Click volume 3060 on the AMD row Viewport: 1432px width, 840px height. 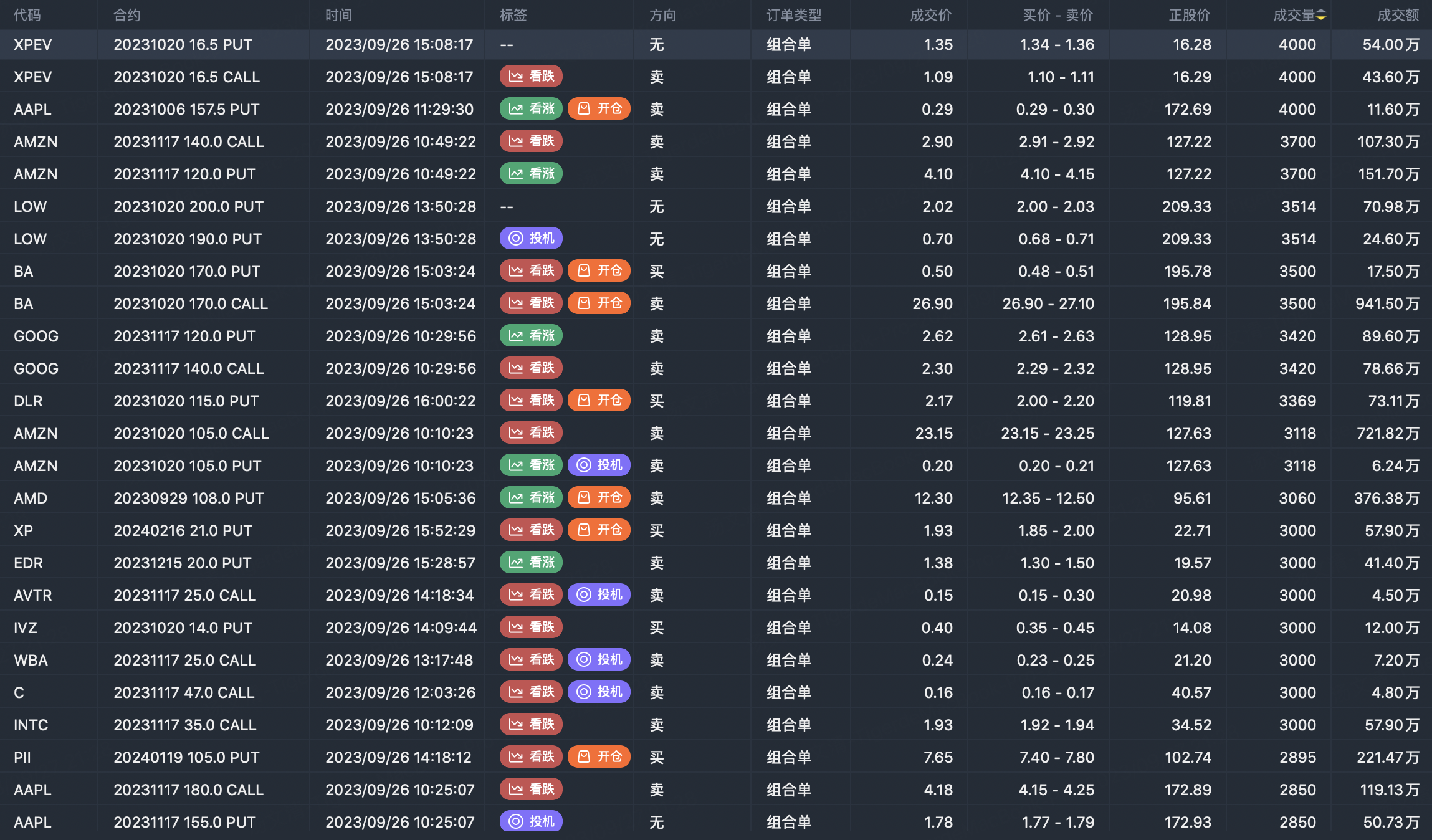1297,499
